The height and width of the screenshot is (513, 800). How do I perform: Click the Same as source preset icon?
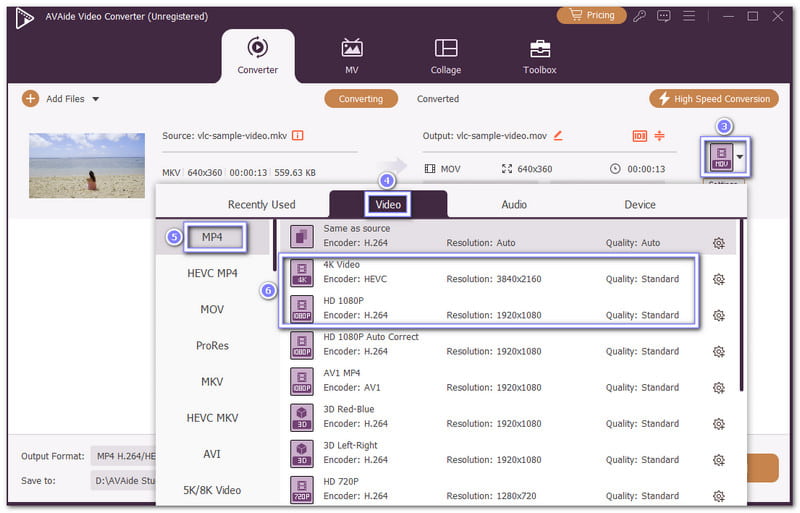pyautogui.click(x=302, y=236)
